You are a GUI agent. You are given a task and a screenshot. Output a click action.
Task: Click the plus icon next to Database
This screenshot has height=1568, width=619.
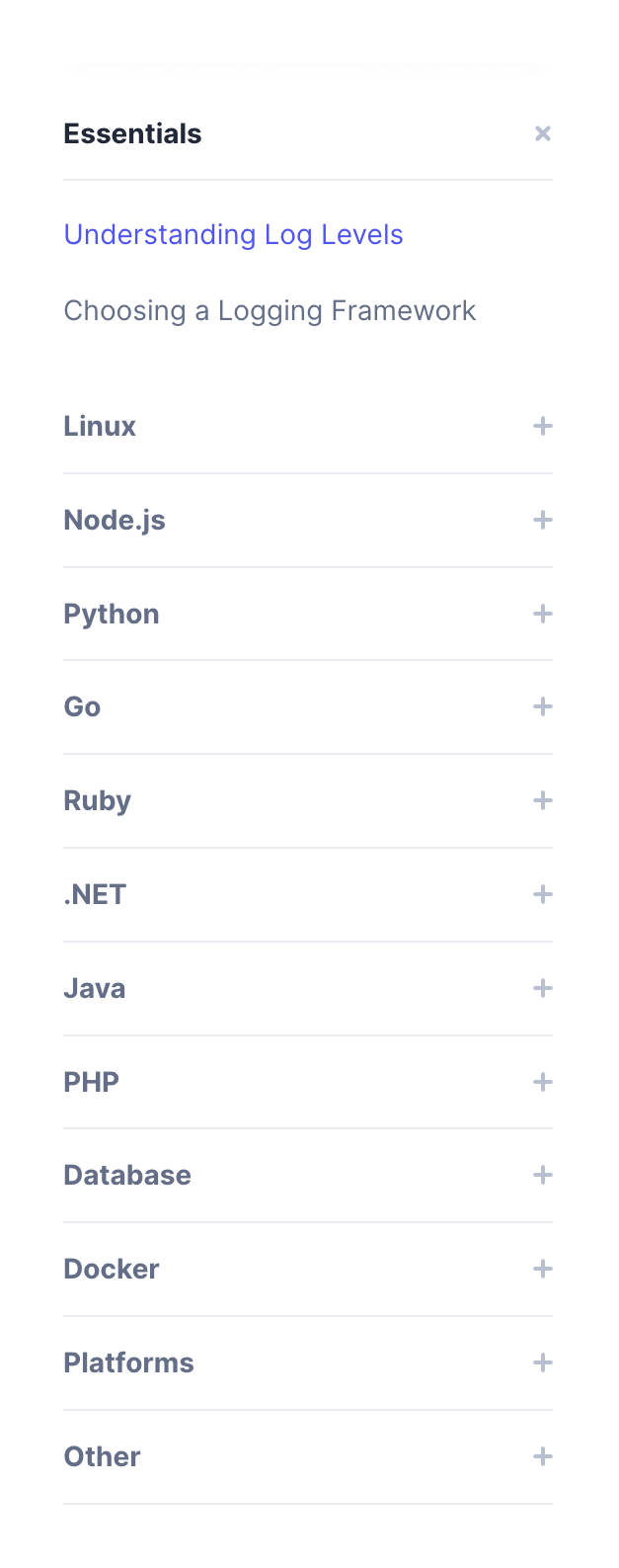pos(542,1175)
